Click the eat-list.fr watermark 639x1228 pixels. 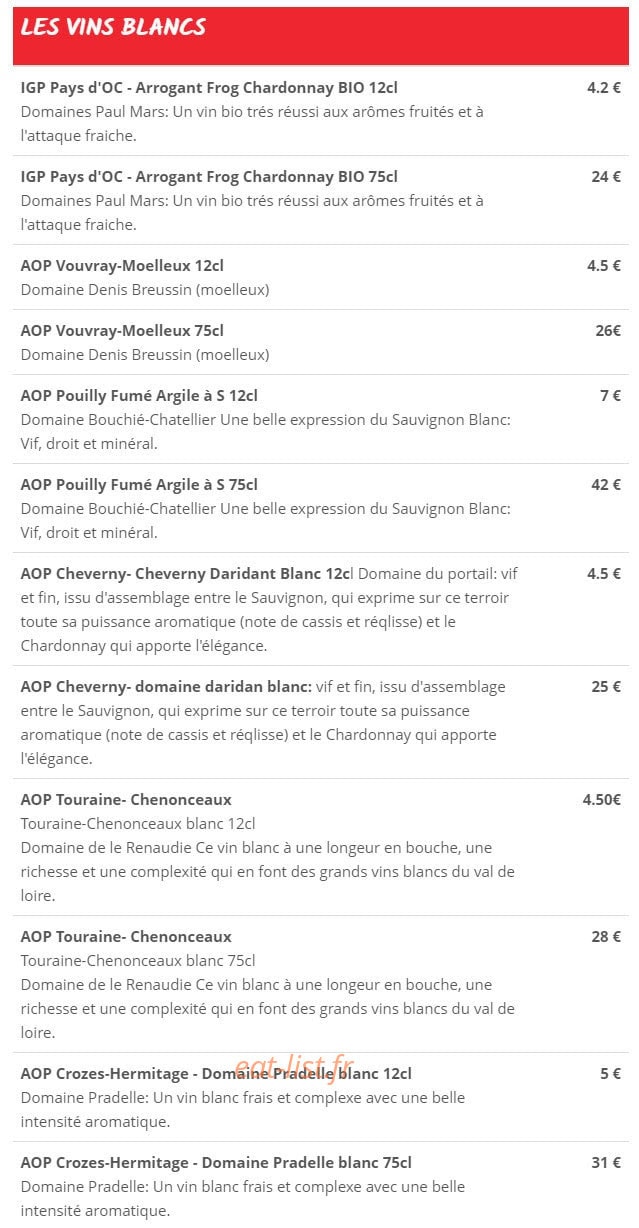click(x=295, y=1067)
